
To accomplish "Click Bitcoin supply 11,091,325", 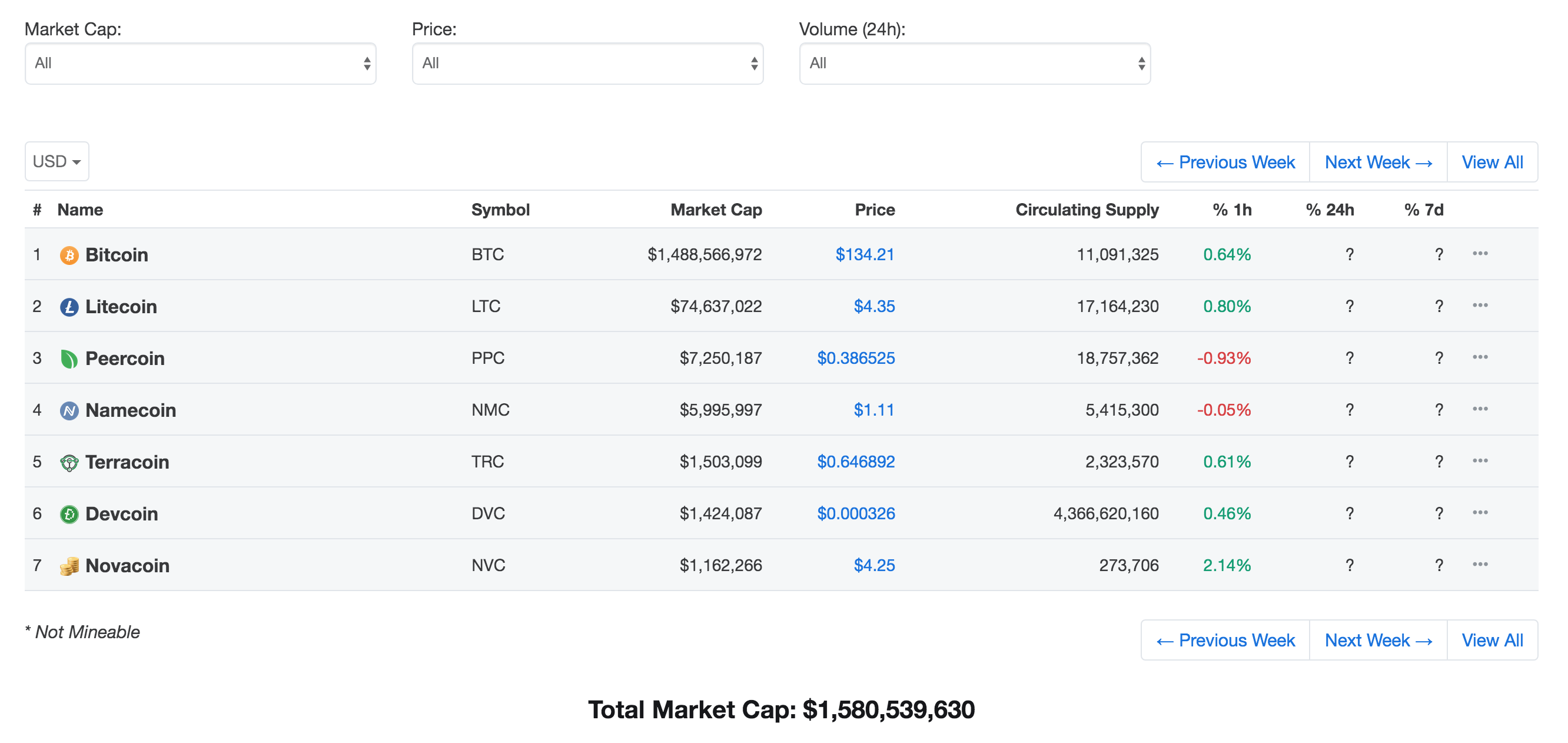I will (1118, 254).
